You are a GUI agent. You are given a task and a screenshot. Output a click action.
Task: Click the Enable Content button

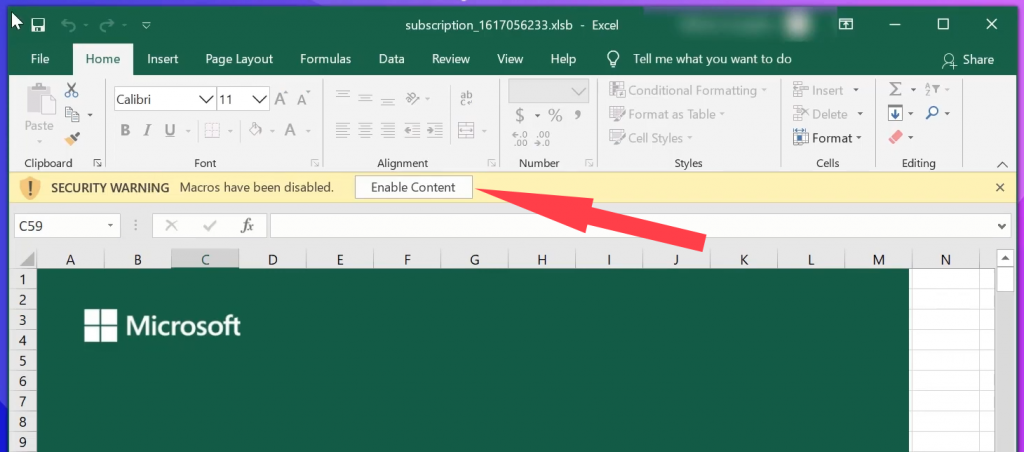pyautogui.click(x=413, y=187)
